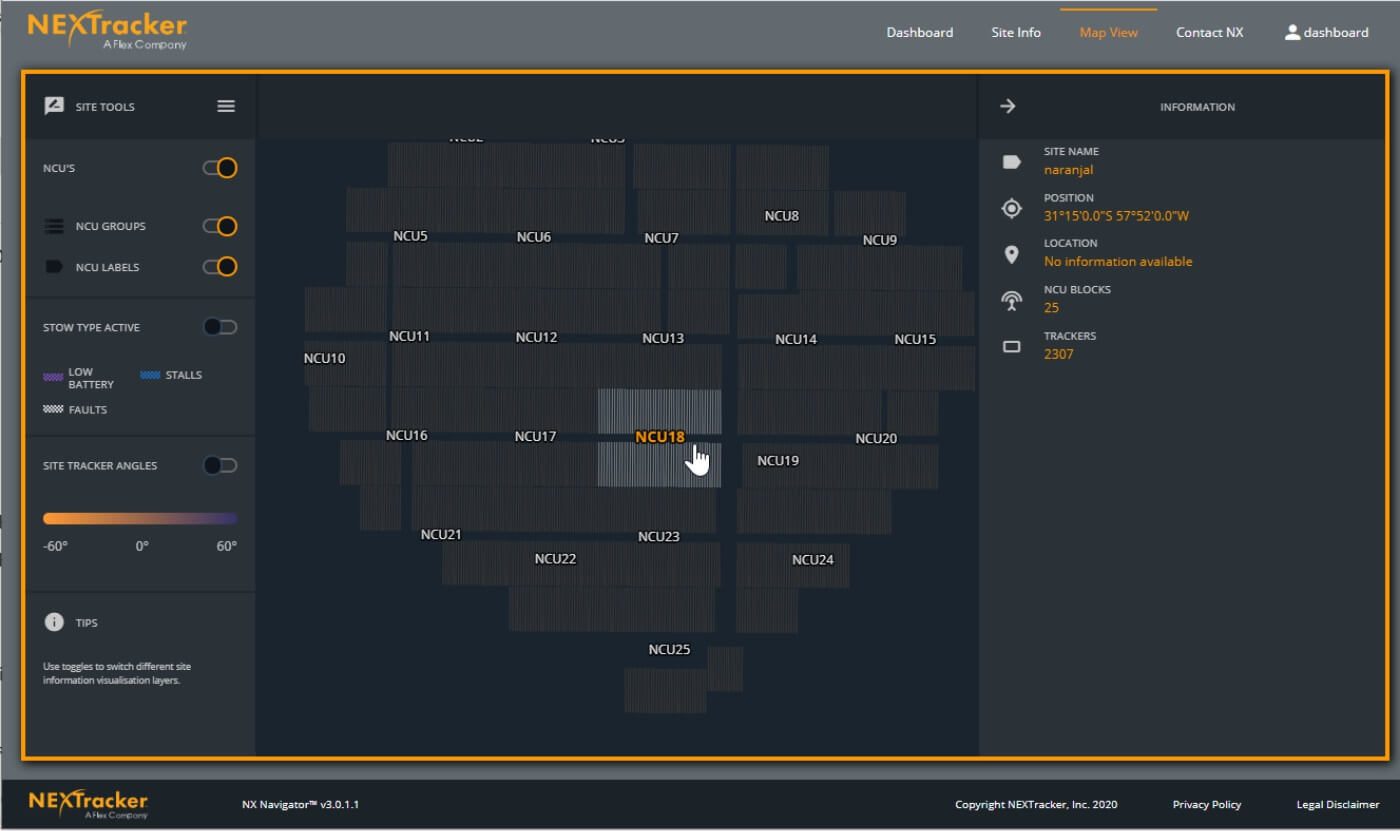The width and height of the screenshot is (1400, 831).
Task: Open the Privacy Policy link
Action: point(1207,804)
